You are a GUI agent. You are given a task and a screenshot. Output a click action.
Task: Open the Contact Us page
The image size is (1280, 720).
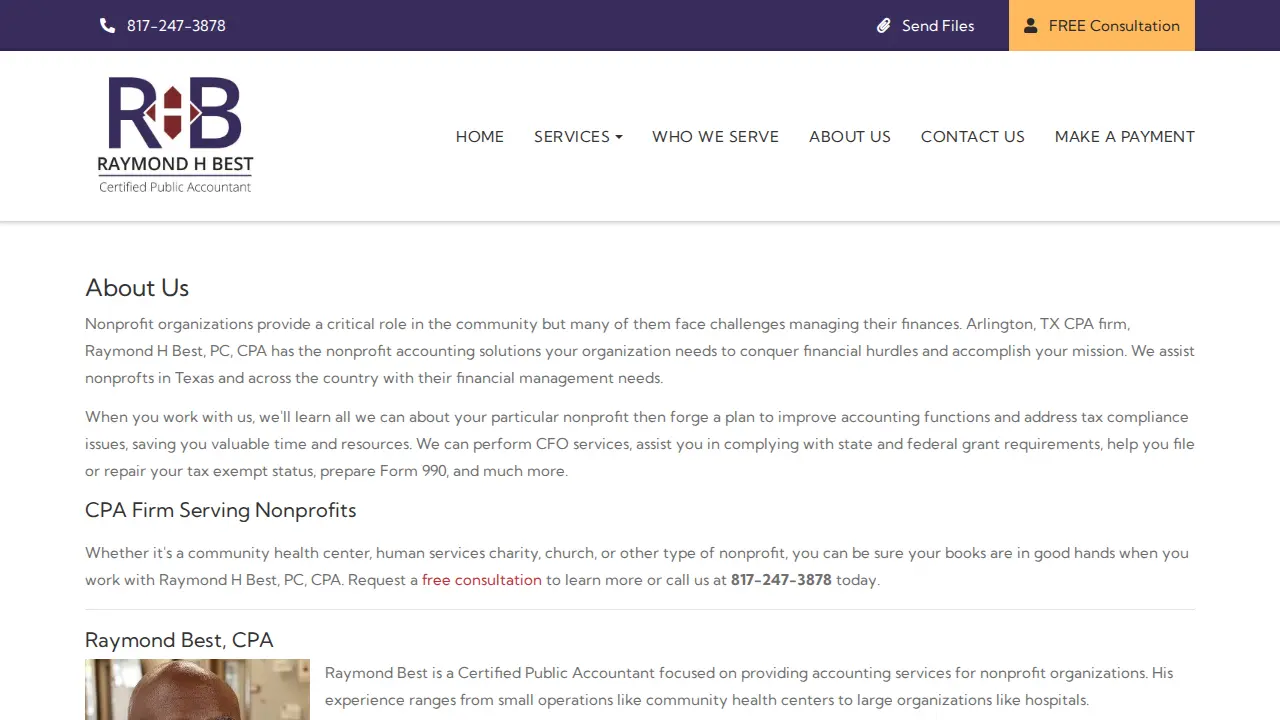pyautogui.click(x=973, y=137)
